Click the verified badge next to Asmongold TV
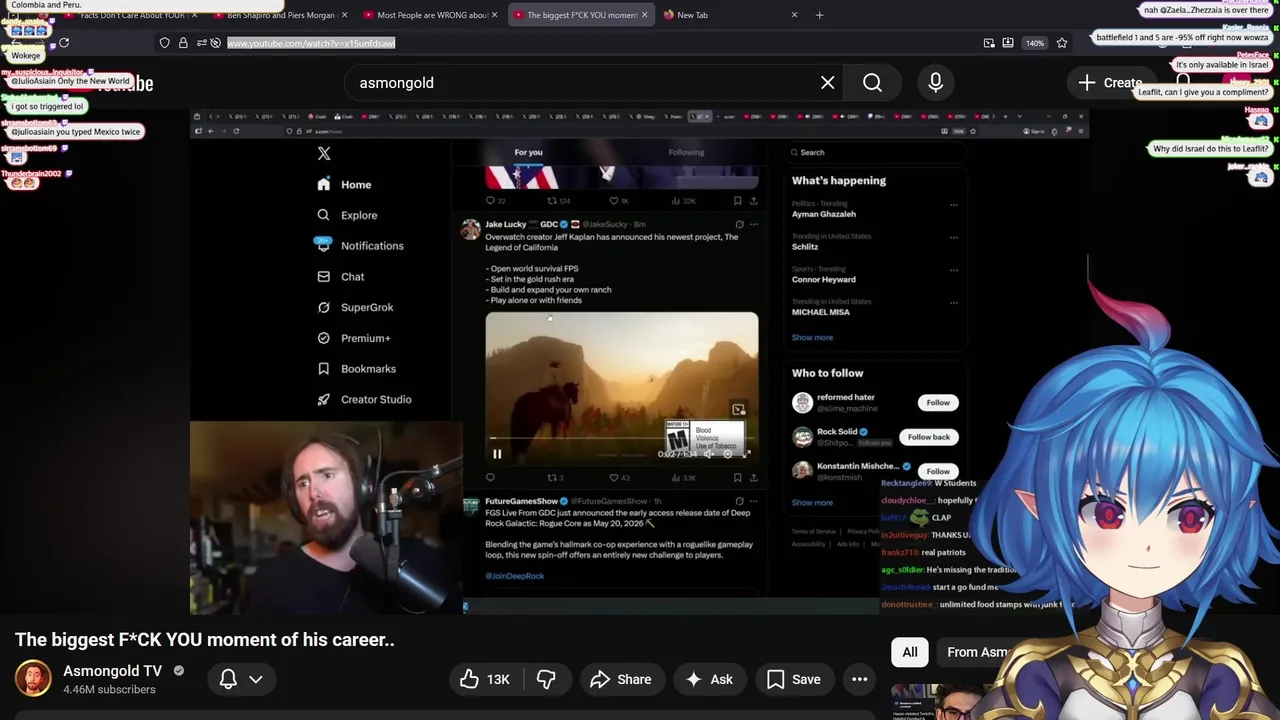Image resolution: width=1280 pixels, height=720 pixels. pyautogui.click(x=179, y=671)
